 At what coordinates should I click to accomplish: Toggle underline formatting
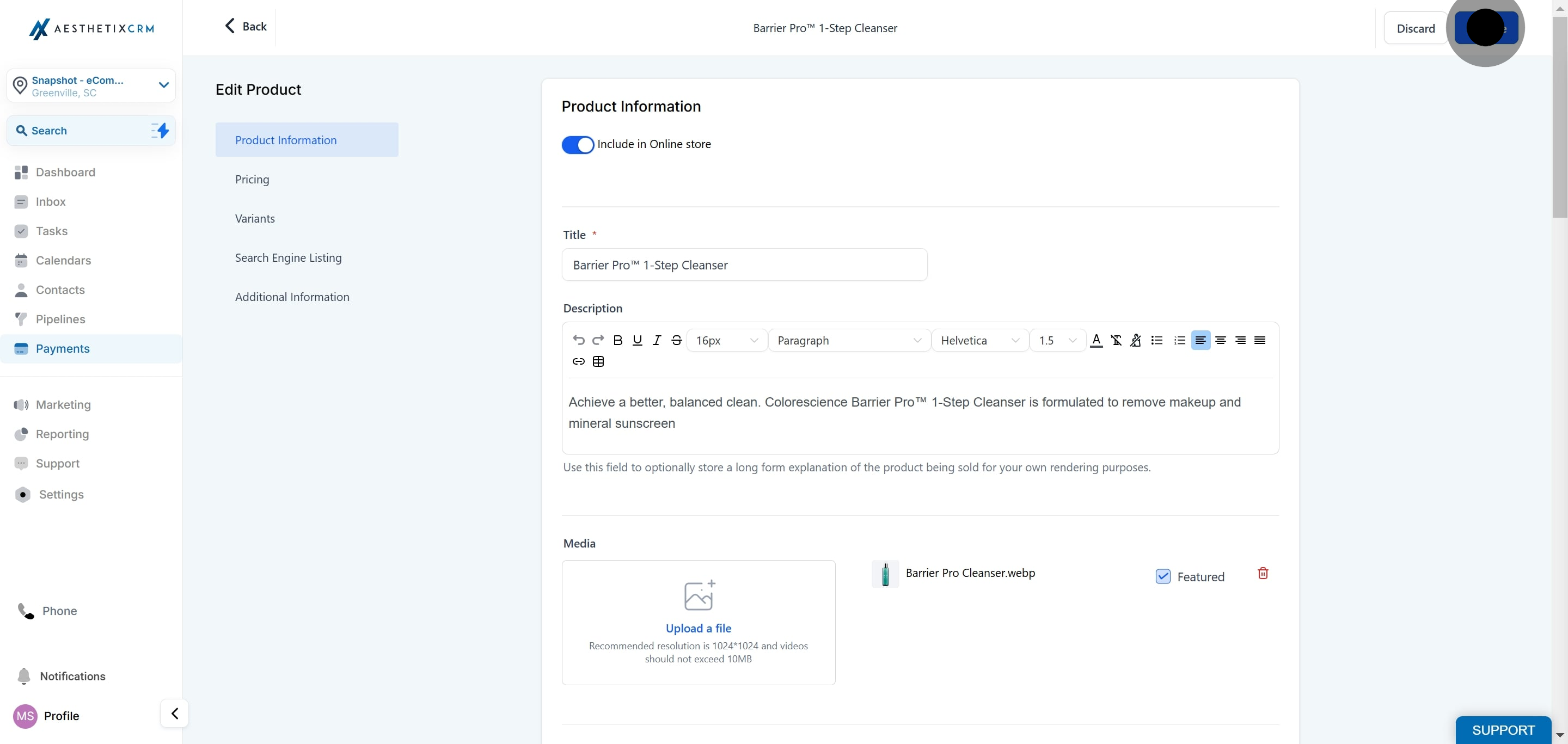(638, 340)
